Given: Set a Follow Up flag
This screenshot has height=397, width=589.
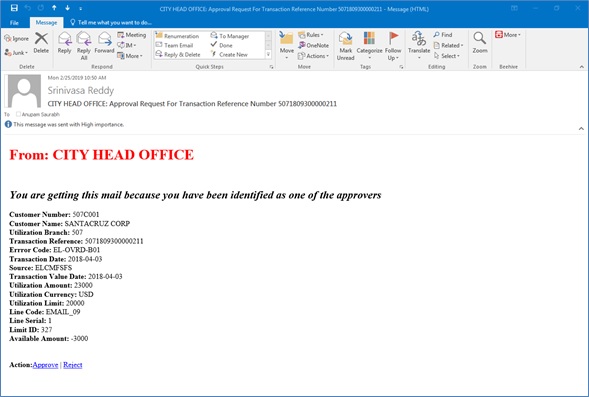Looking at the screenshot, I should pos(393,46).
